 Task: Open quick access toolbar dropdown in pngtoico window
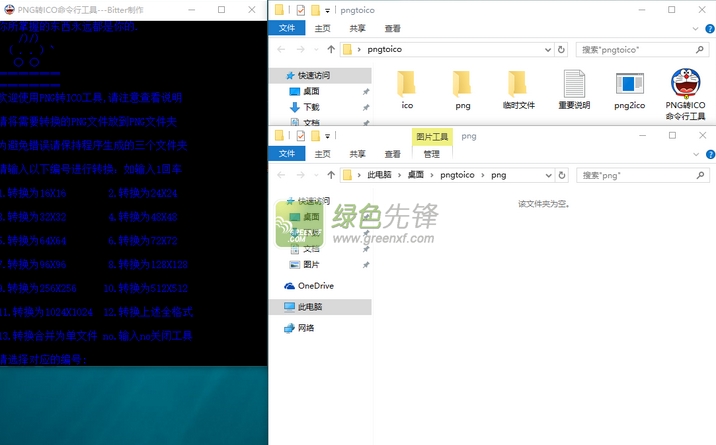click(327, 10)
